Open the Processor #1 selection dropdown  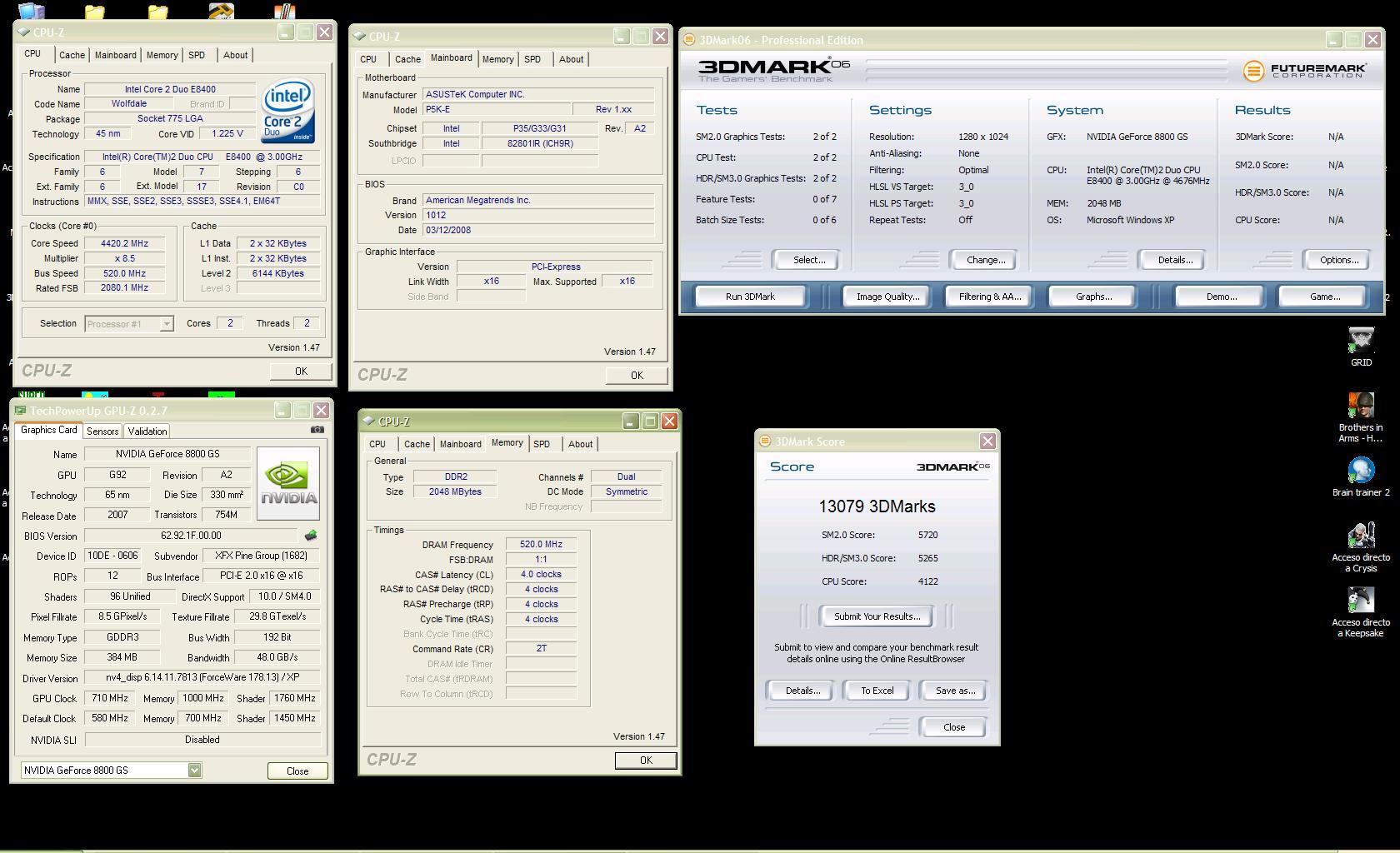(167, 324)
